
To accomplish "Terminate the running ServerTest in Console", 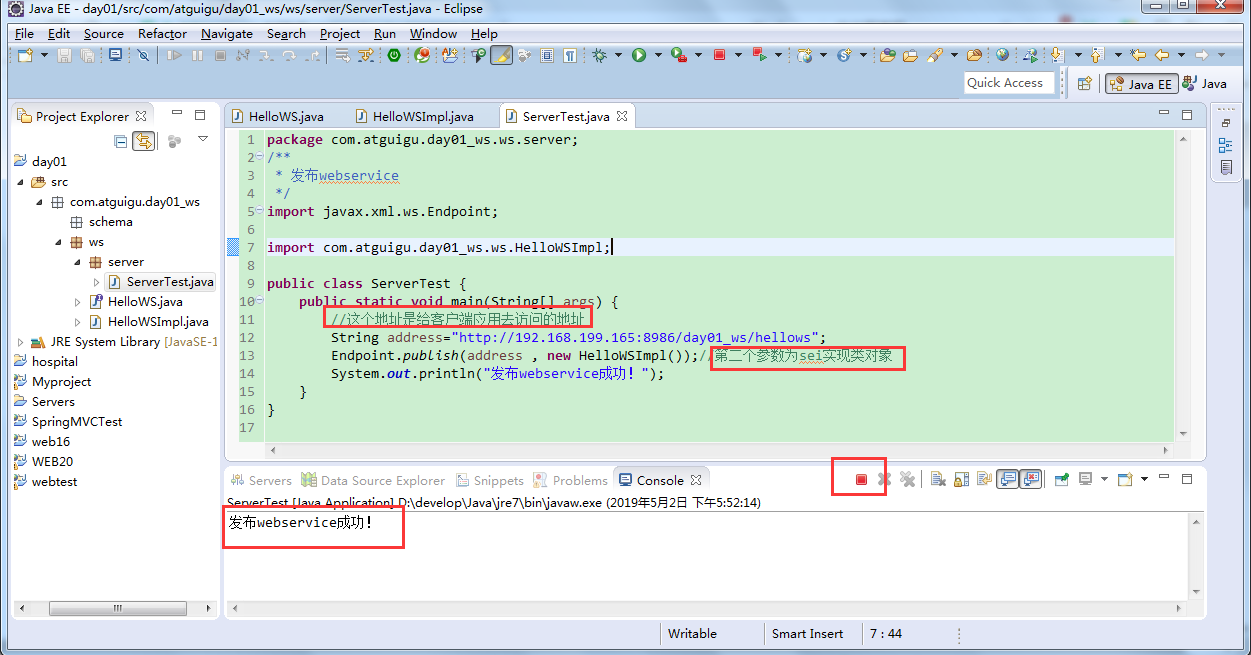I will pos(861,480).
